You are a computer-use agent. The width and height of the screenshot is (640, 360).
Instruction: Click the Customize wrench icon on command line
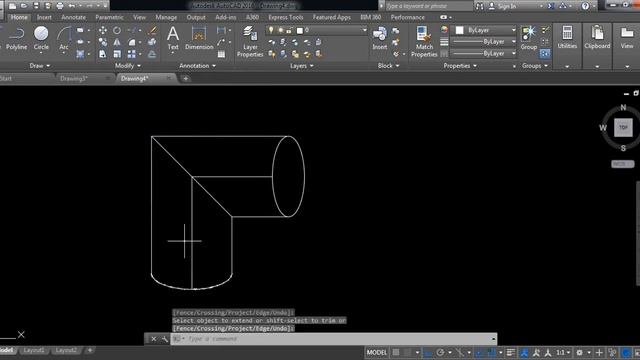[164, 339]
